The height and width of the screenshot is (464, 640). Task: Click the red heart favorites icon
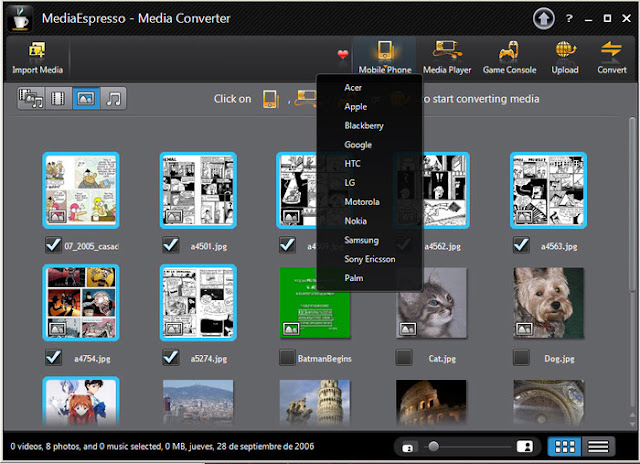[x=343, y=54]
